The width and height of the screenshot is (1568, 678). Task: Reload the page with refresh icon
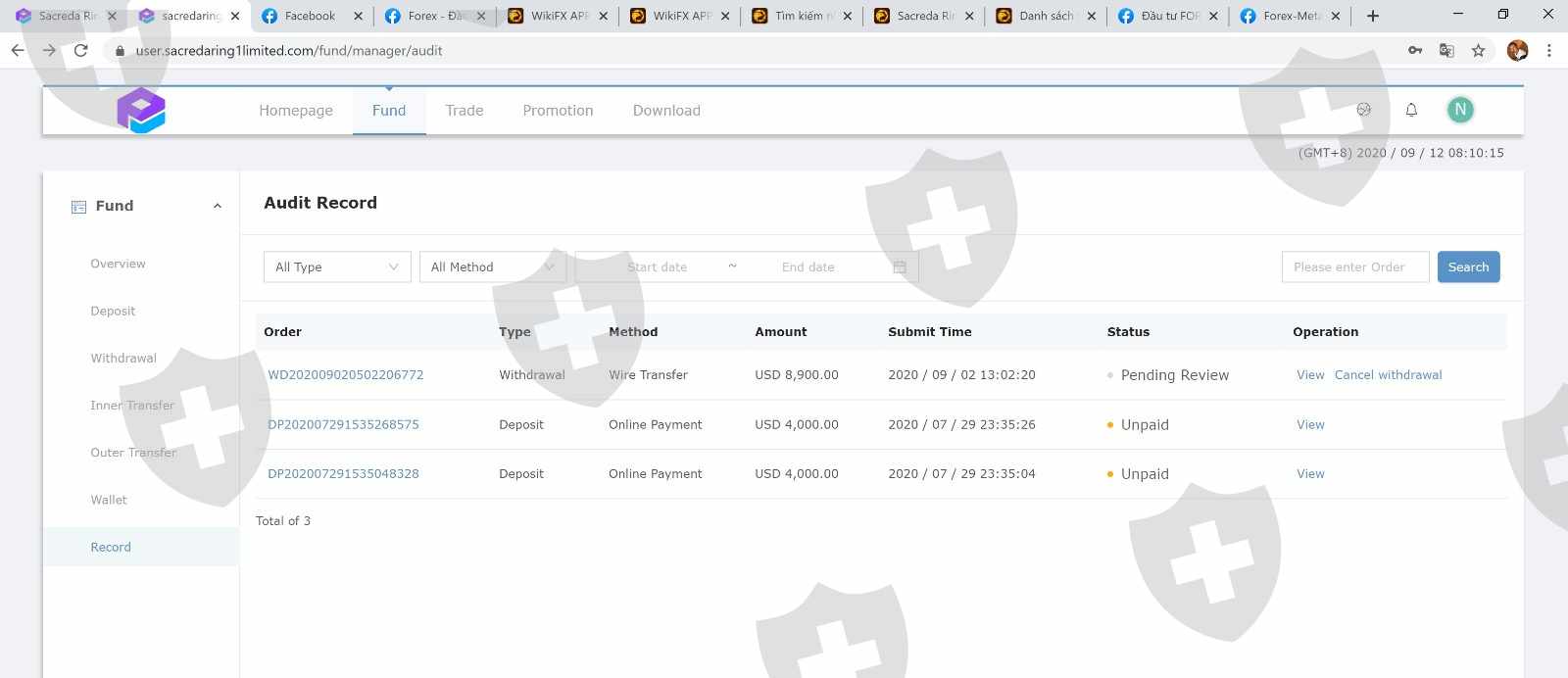(81, 51)
